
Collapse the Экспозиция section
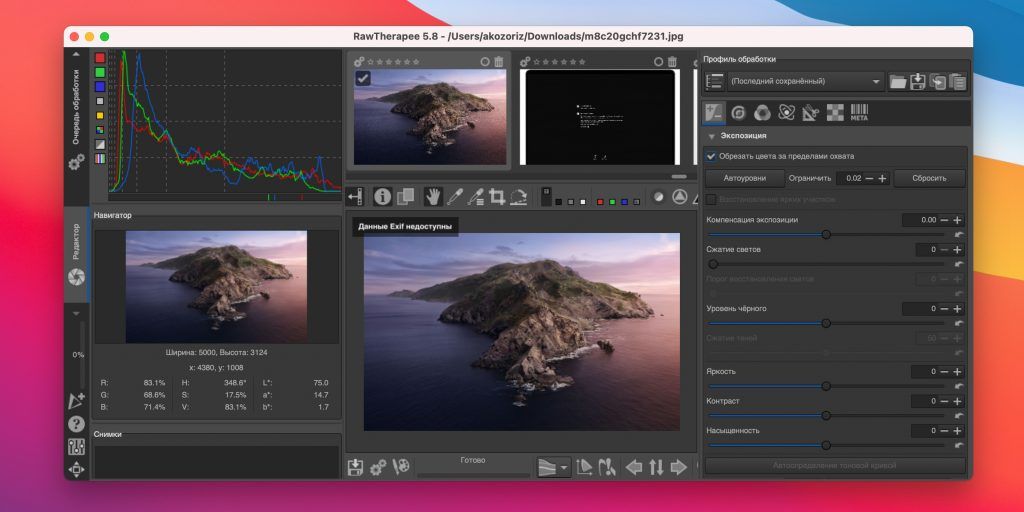point(712,135)
